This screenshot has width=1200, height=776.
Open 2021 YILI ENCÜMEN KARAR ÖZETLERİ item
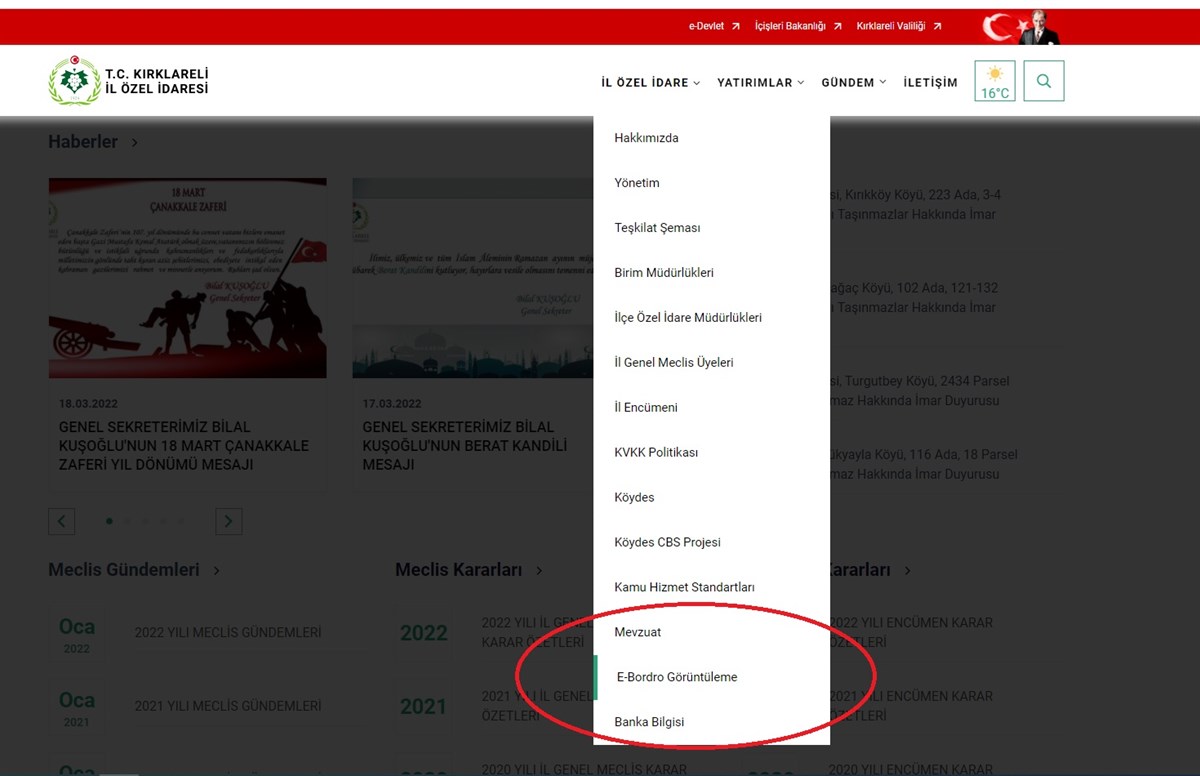click(911, 706)
